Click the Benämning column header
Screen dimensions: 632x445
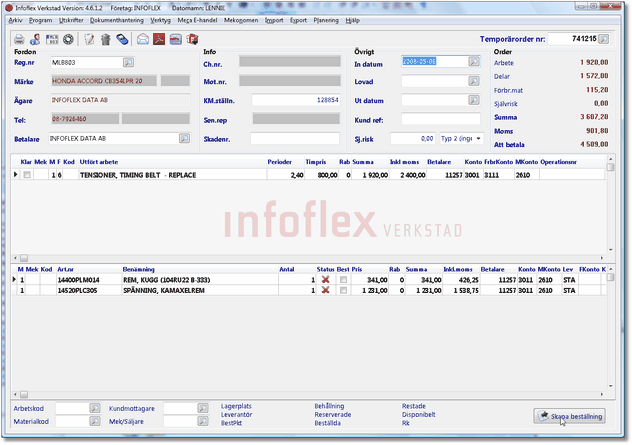point(139,269)
